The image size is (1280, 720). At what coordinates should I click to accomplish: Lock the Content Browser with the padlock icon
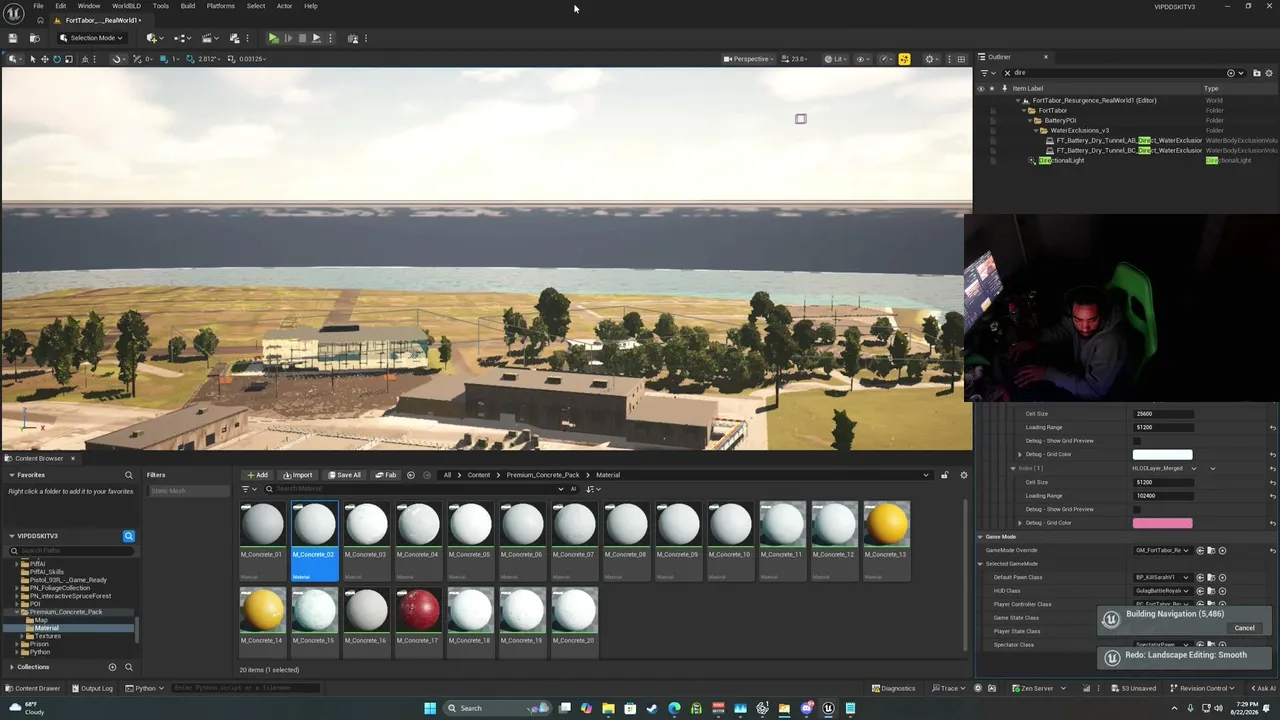tap(944, 475)
